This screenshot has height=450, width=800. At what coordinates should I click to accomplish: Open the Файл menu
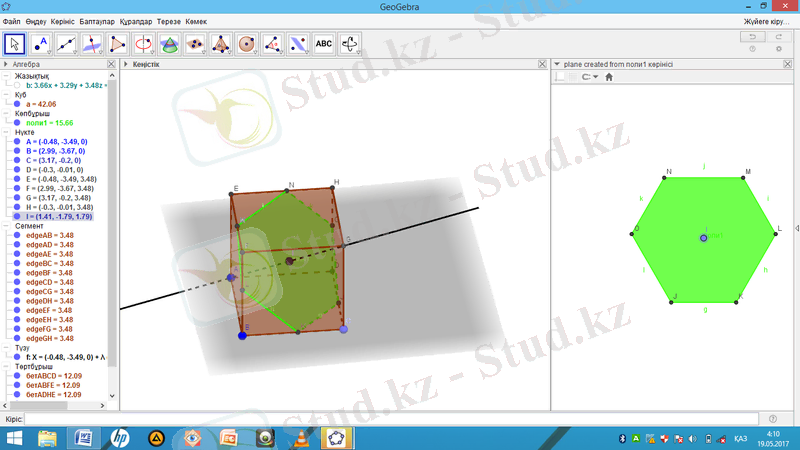click(11, 21)
